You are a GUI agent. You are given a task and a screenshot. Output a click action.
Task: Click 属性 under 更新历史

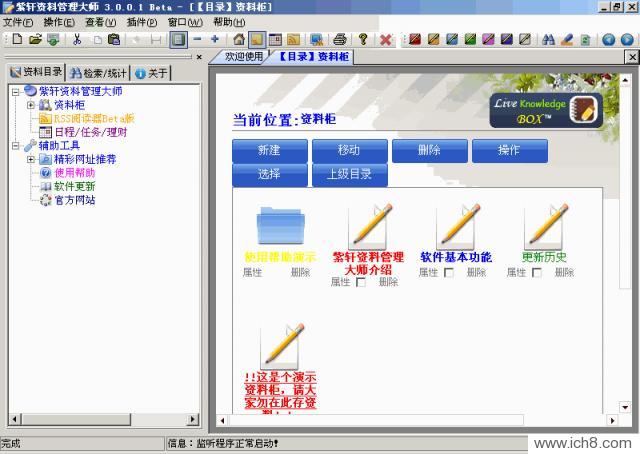(516, 272)
